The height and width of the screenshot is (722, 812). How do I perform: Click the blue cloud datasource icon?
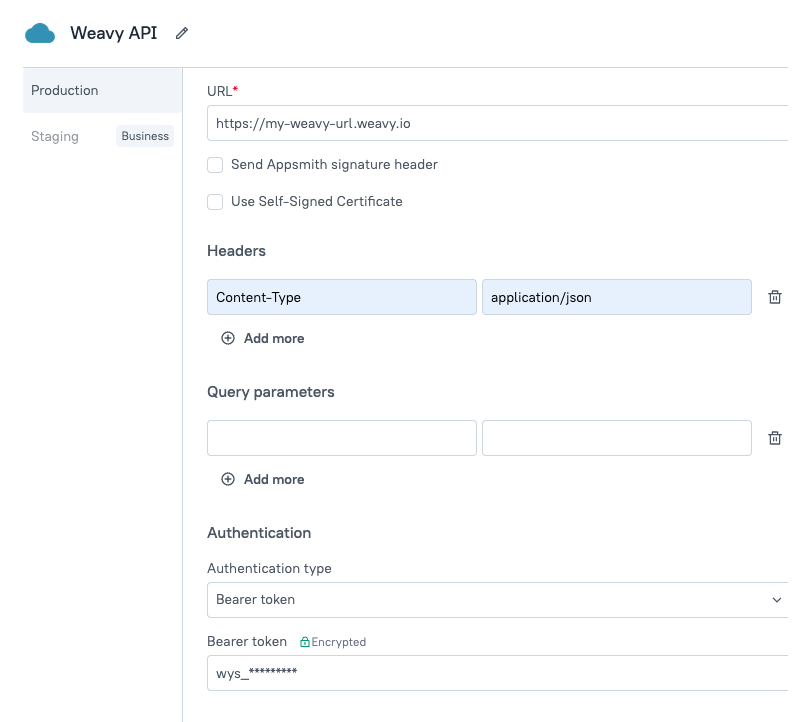click(x=40, y=33)
